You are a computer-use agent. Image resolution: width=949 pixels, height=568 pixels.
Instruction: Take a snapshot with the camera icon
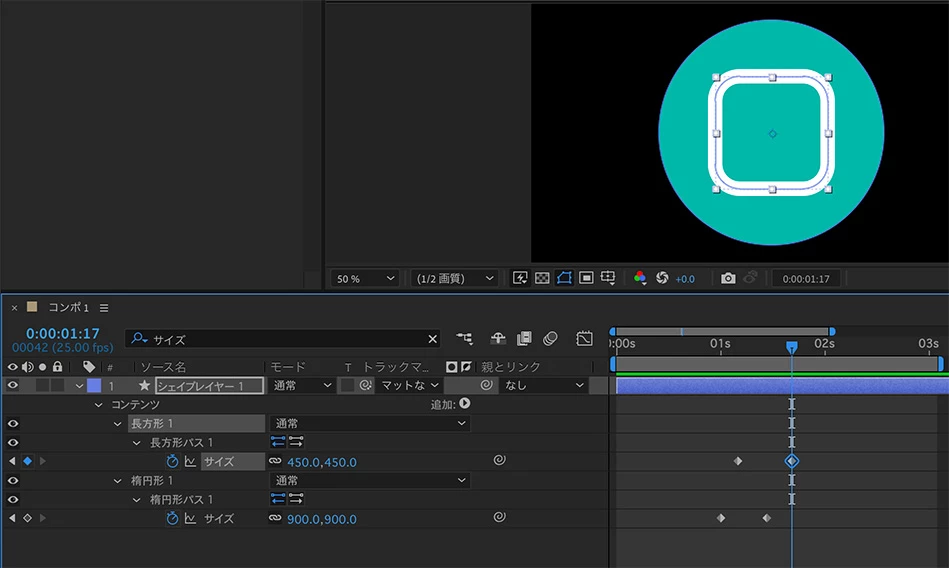(728, 278)
